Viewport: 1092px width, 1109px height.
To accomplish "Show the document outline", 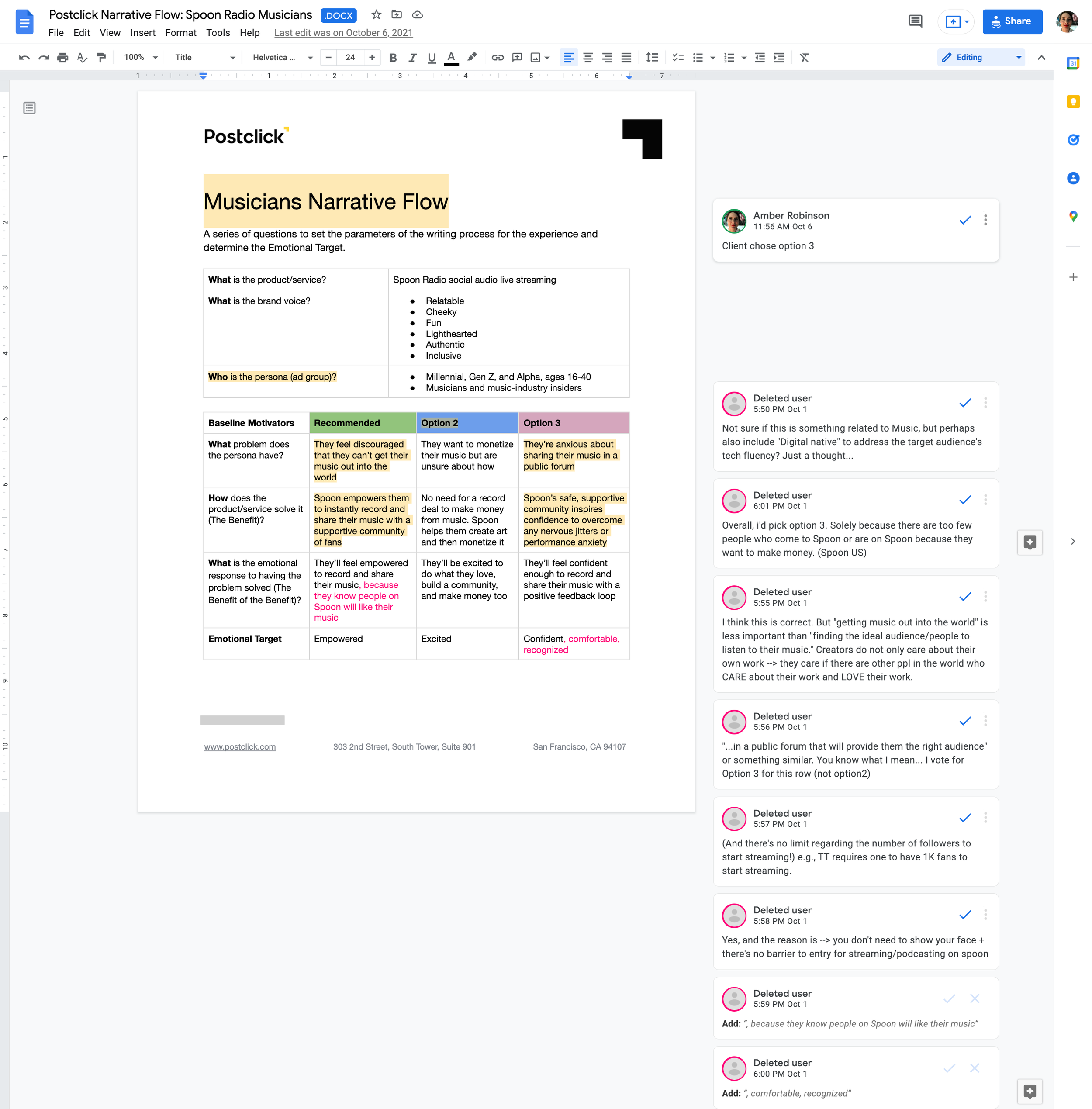I will 29,108.
